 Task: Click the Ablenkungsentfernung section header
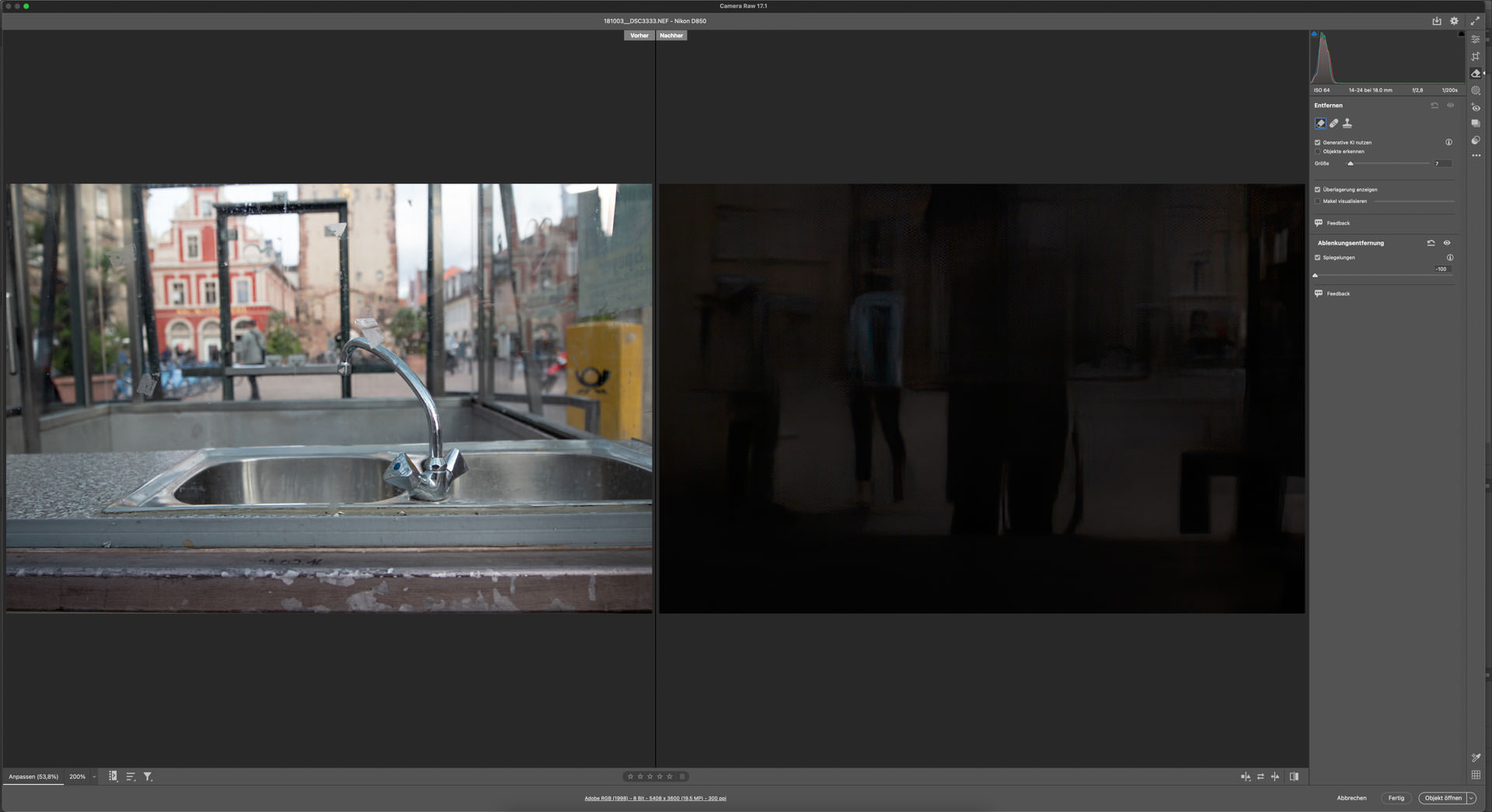pos(1351,242)
